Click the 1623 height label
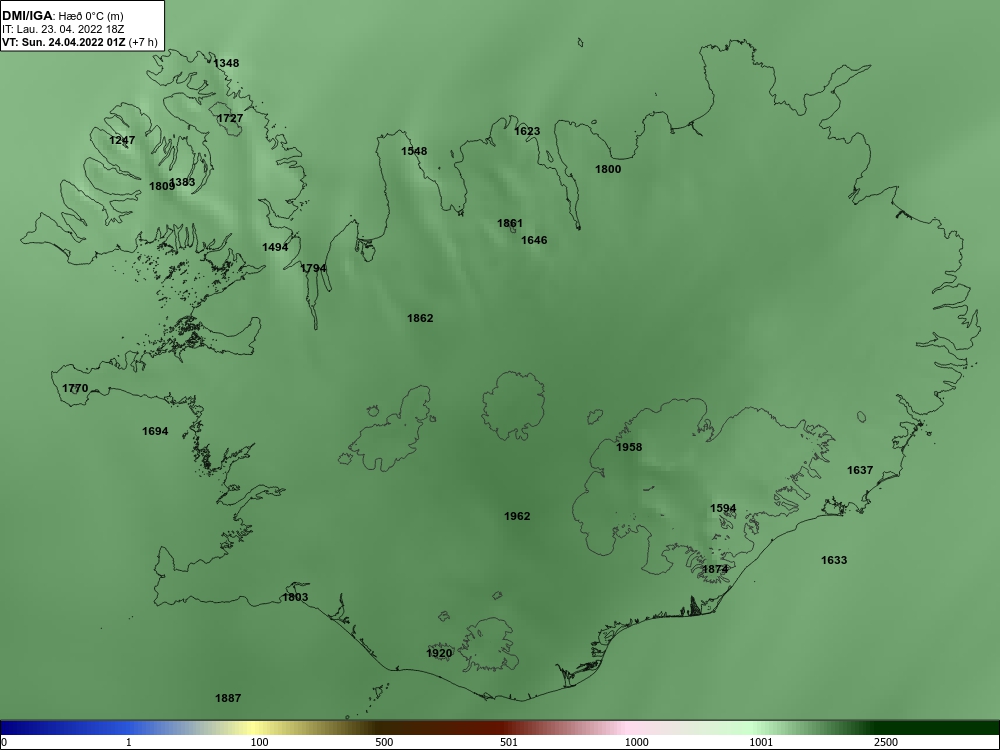The height and width of the screenshot is (750, 1000). pos(527,131)
